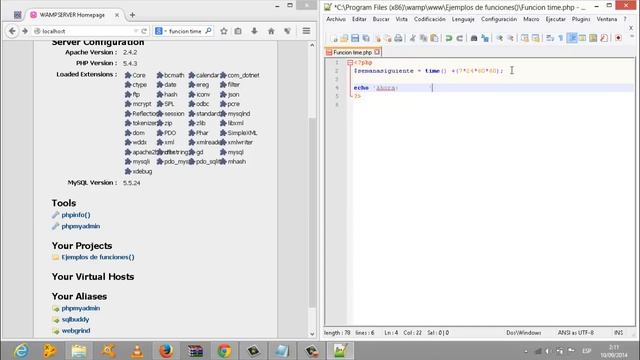Image resolution: width=640 pixels, height=360 pixels.
Task: Open the Archivo menu
Action: pos(336,19)
